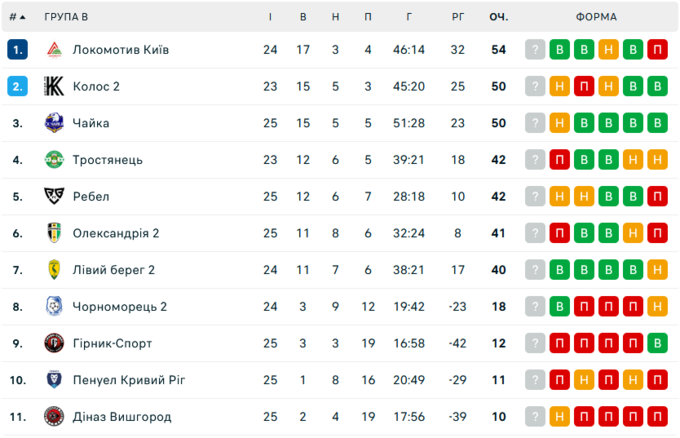Open the Діназ Вишгород team link
The height and width of the screenshot is (438, 680).
(x=122, y=417)
